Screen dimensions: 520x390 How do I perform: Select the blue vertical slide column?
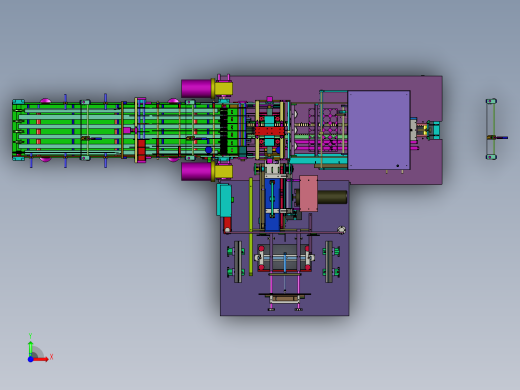point(272,206)
